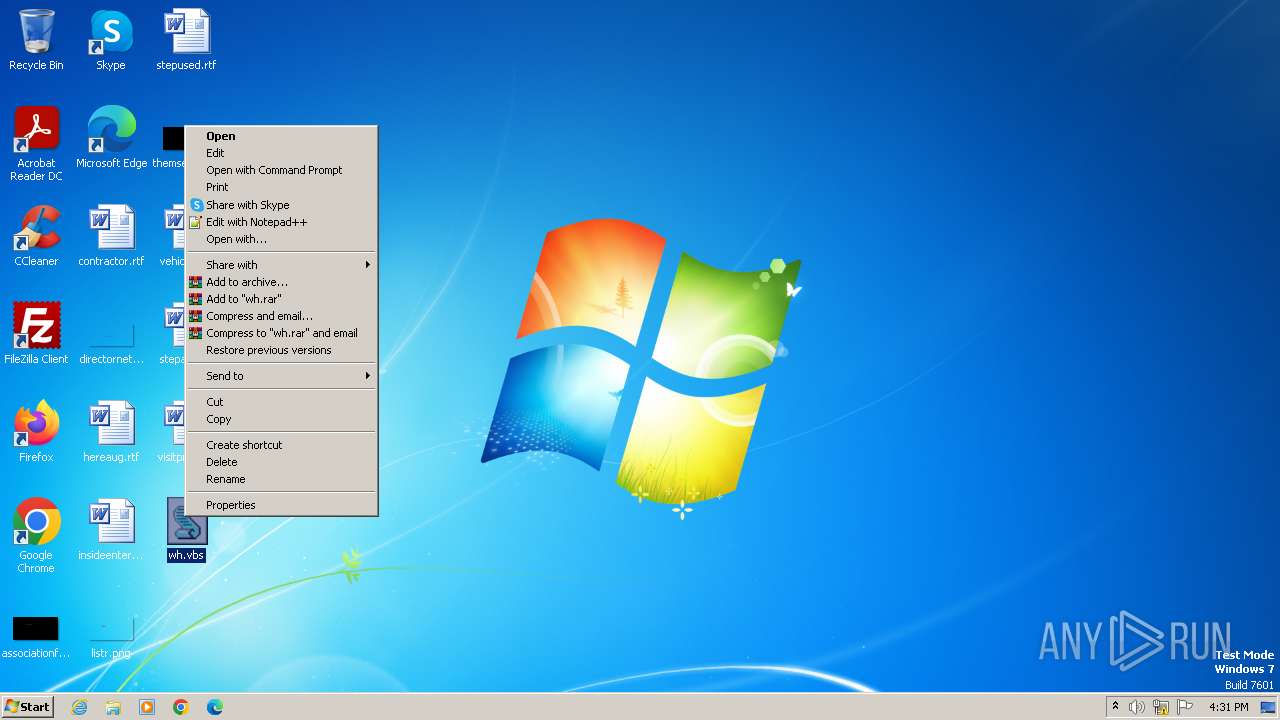Choose Edit with Notepad++

tap(281, 222)
